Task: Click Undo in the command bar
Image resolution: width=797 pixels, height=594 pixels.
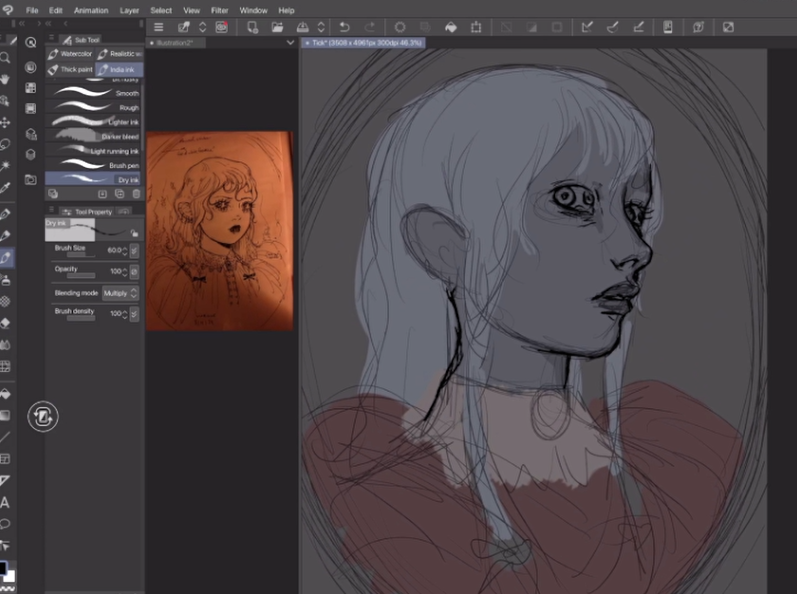Action: click(344, 27)
